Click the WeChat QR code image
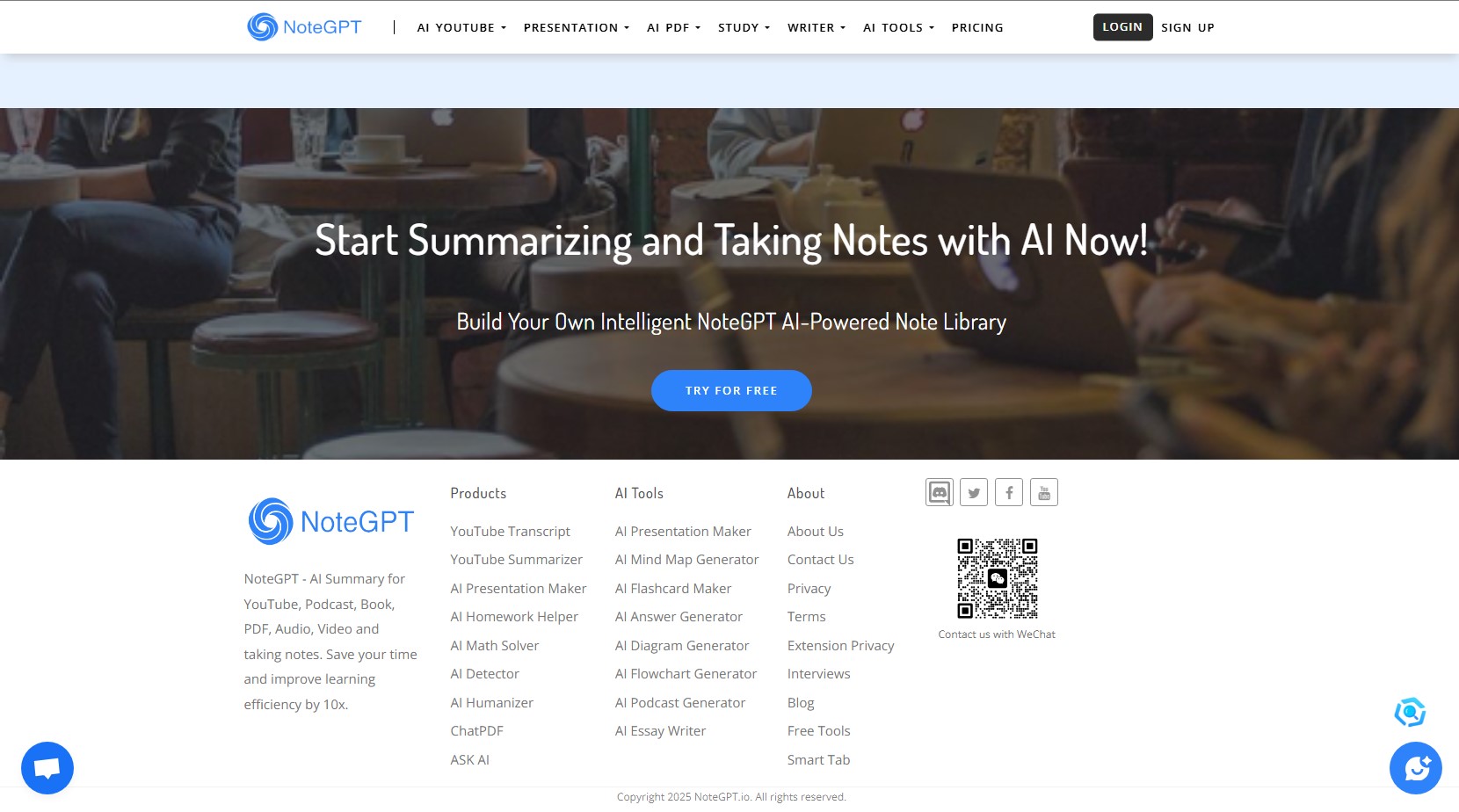Image resolution: width=1459 pixels, height=812 pixels. tap(997, 578)
